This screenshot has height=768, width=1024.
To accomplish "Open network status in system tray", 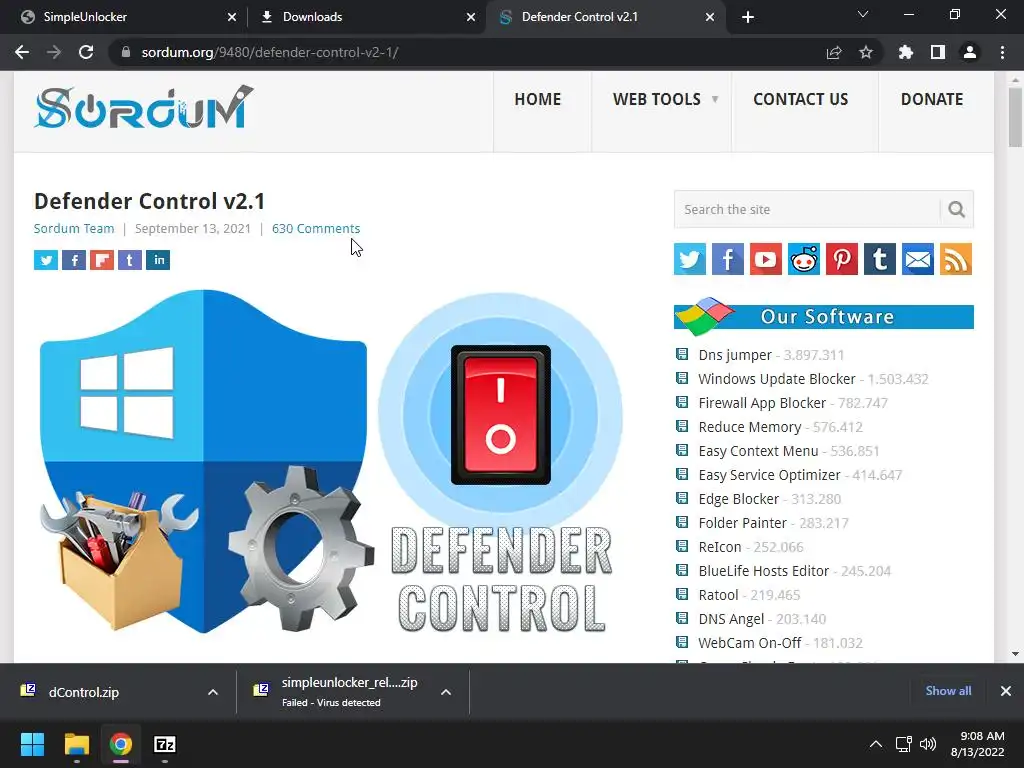I will click(903, 744).
